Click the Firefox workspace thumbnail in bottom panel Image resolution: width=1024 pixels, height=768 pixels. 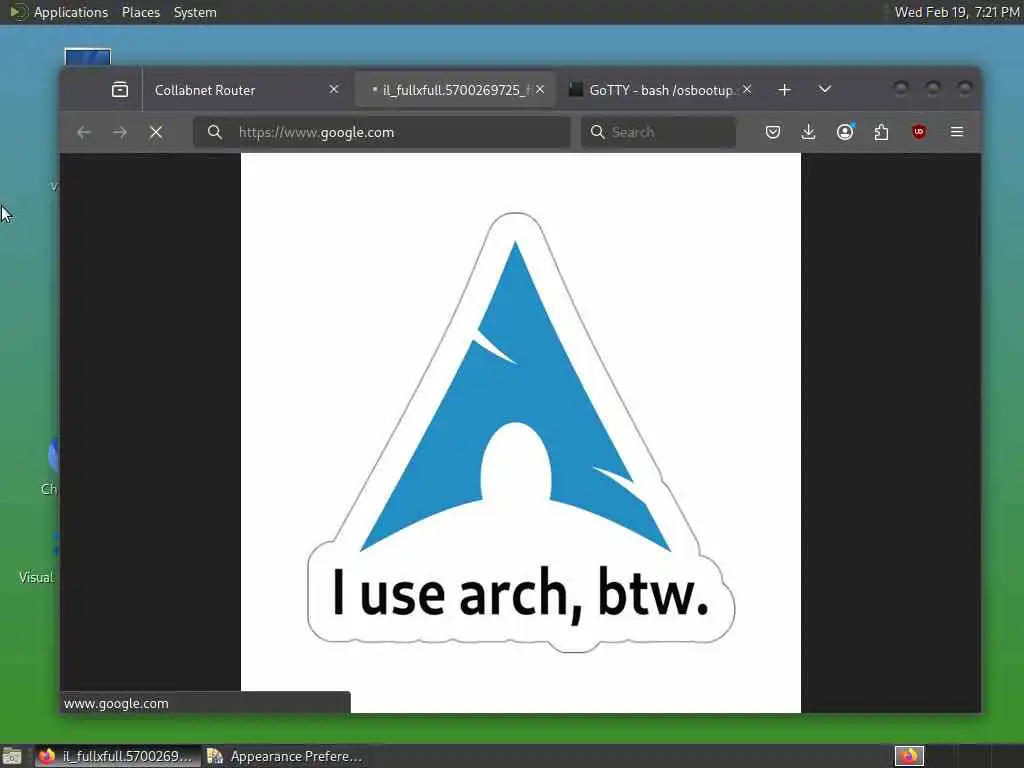click(908, 756)
